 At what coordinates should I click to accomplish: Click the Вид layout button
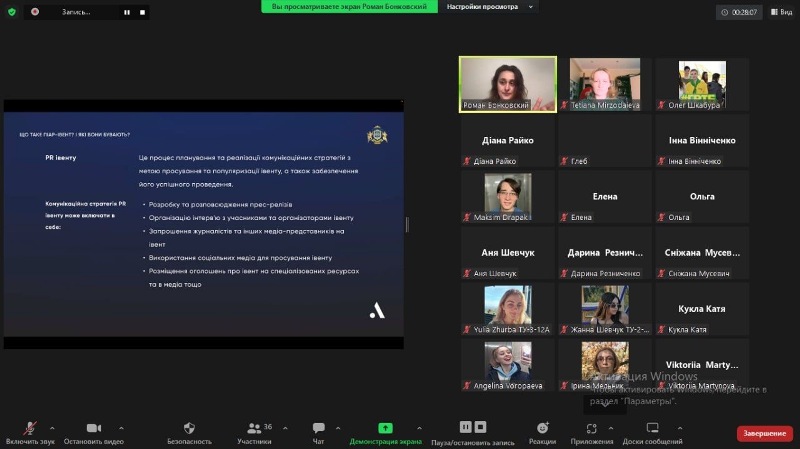pos(781,12)
